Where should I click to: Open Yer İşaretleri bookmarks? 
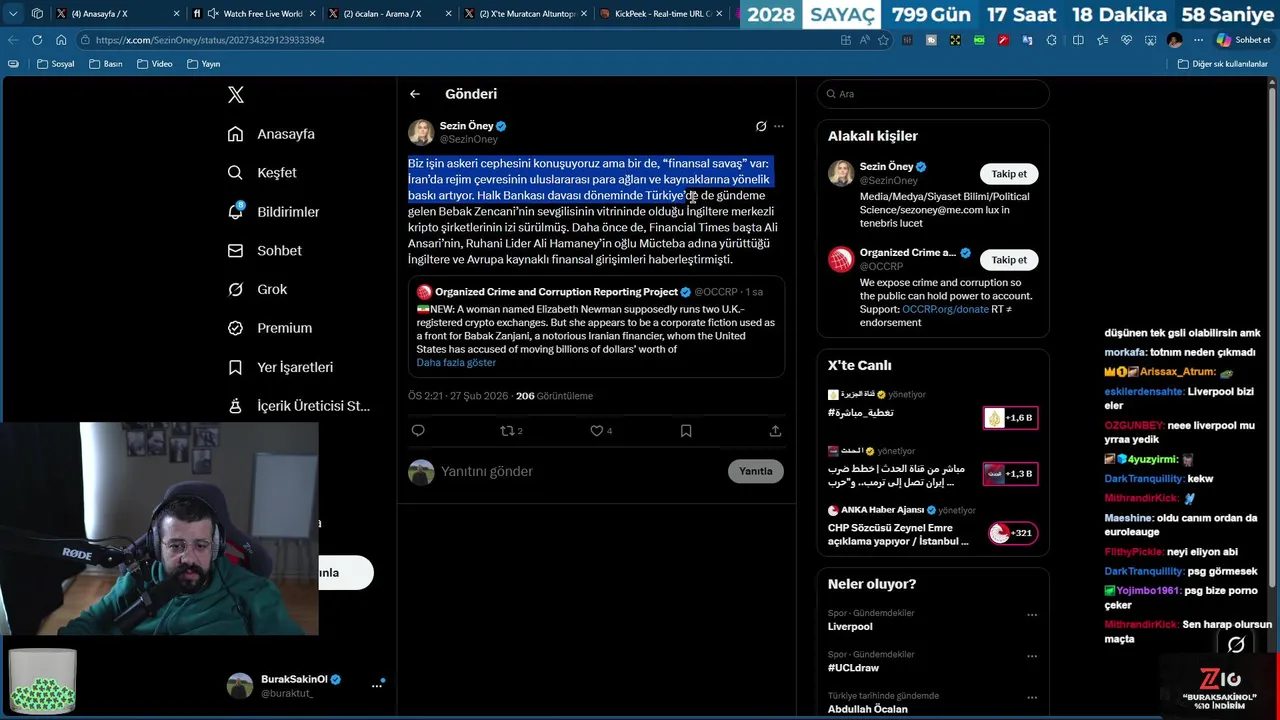pos(281,367)
